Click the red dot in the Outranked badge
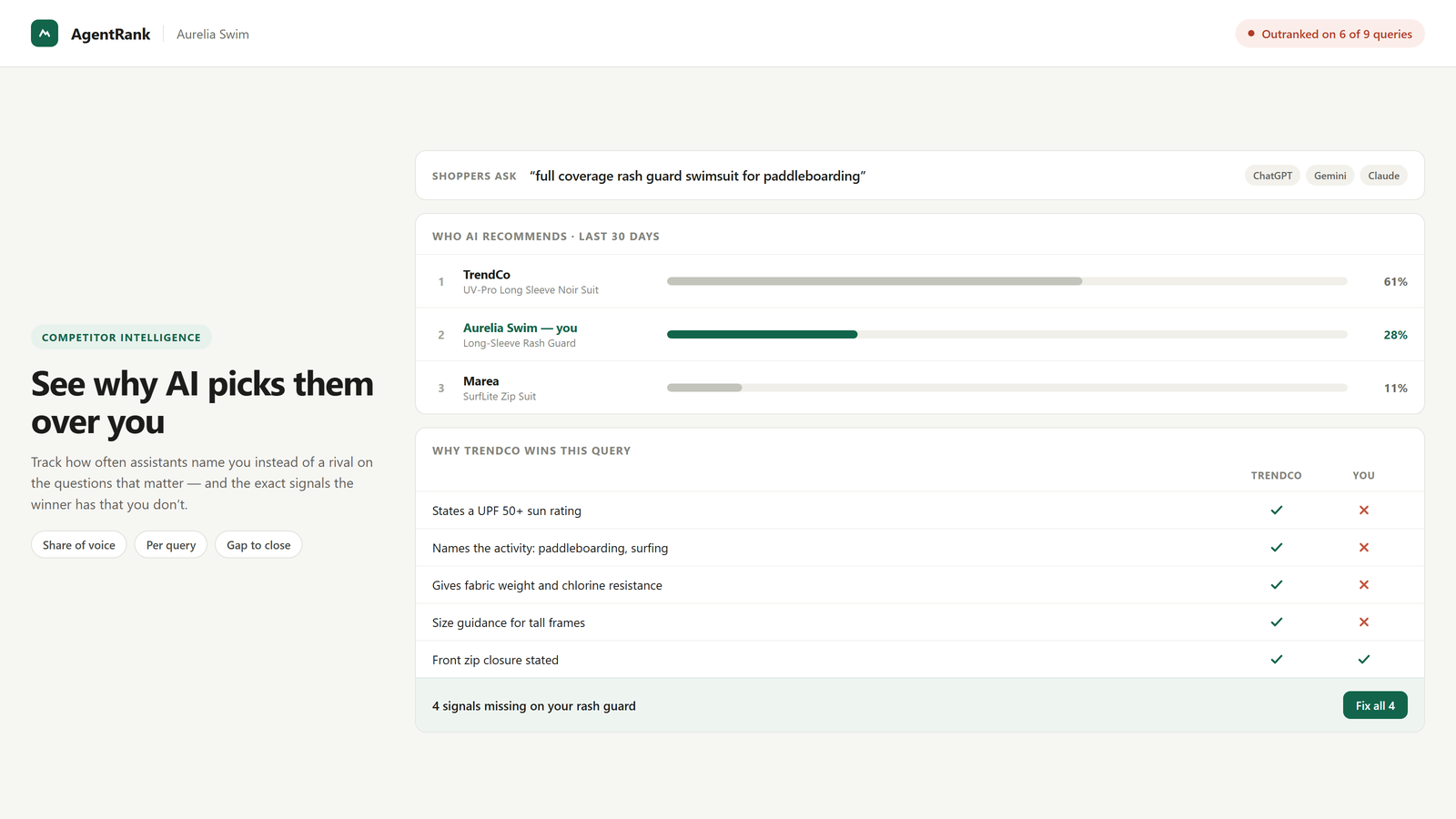The height and width of the screenshot is (819, 1456). 1251,34
